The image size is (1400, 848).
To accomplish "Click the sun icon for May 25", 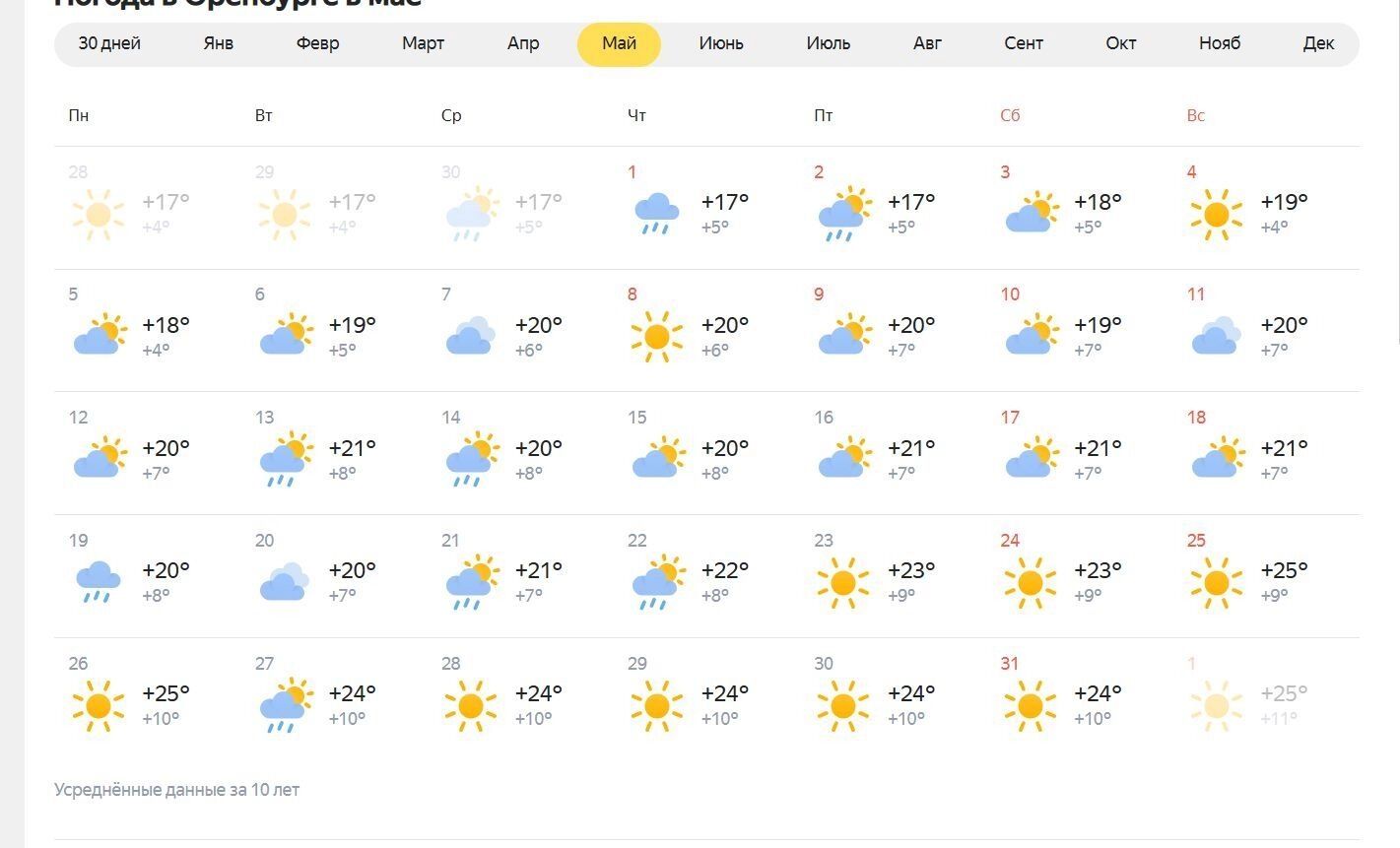I will 1216,582.
